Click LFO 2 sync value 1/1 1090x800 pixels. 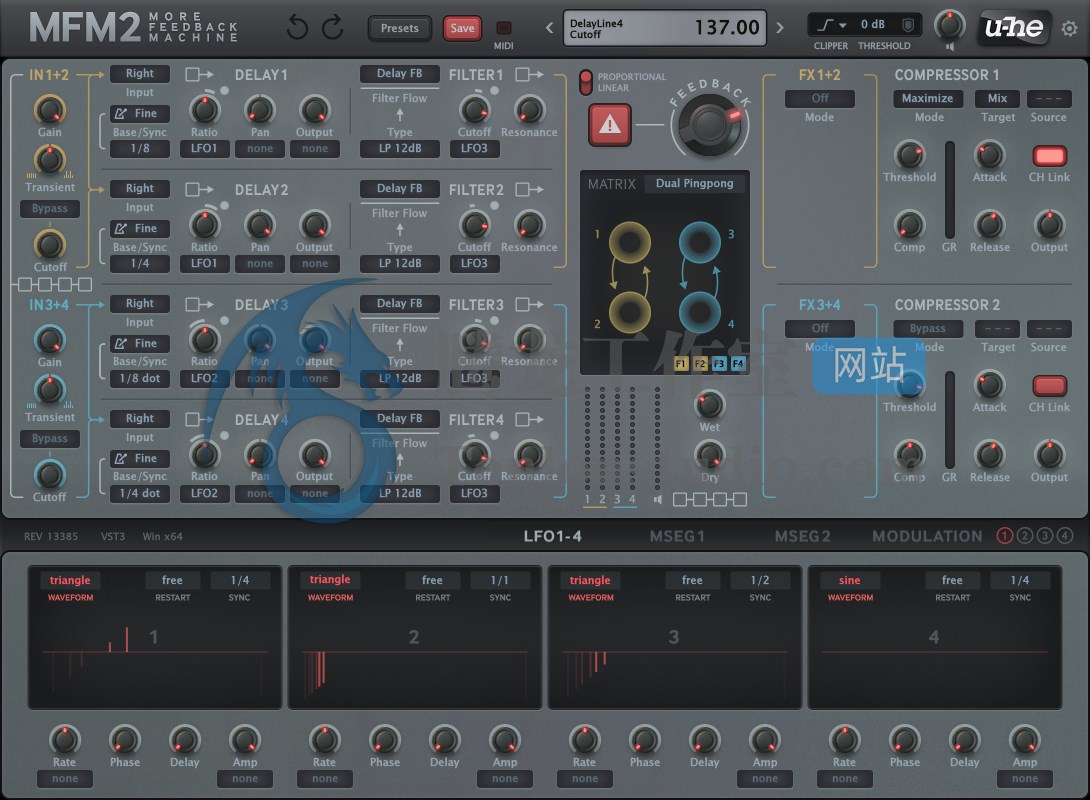500,580
